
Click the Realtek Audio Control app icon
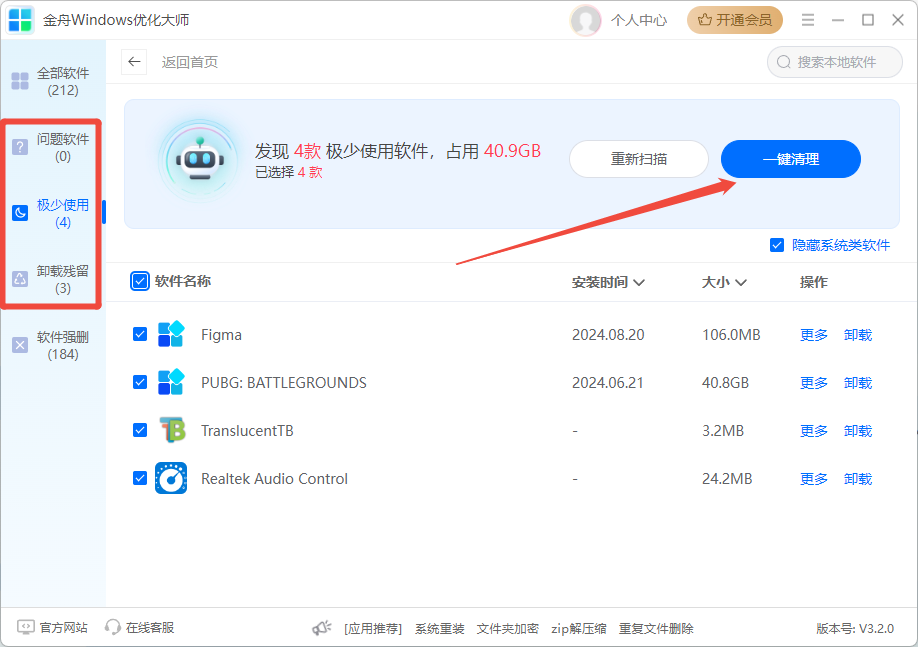click(x=171, y=478)
